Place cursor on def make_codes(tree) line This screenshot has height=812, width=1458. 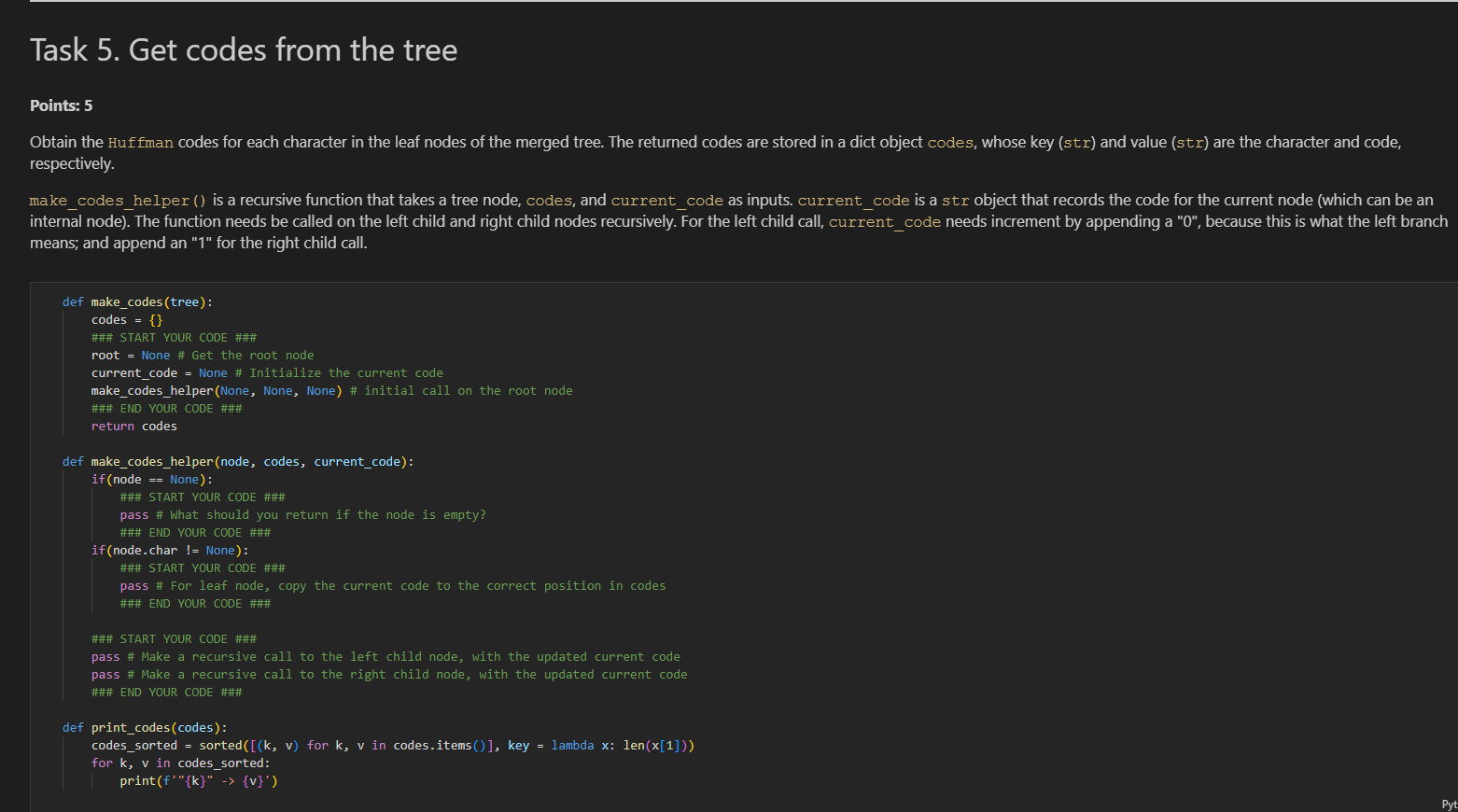(136, 301)
